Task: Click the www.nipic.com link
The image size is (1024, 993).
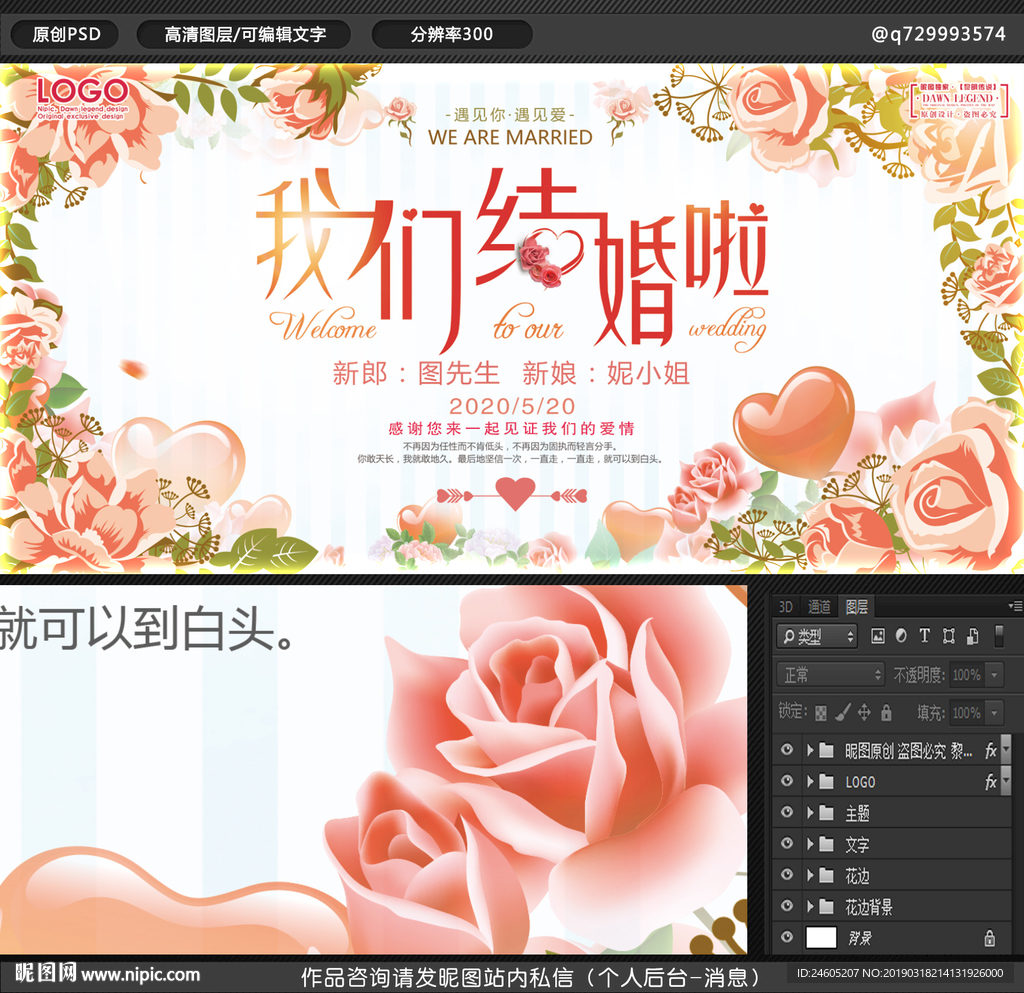Action: pyautogui.click(x=140, y=974)
